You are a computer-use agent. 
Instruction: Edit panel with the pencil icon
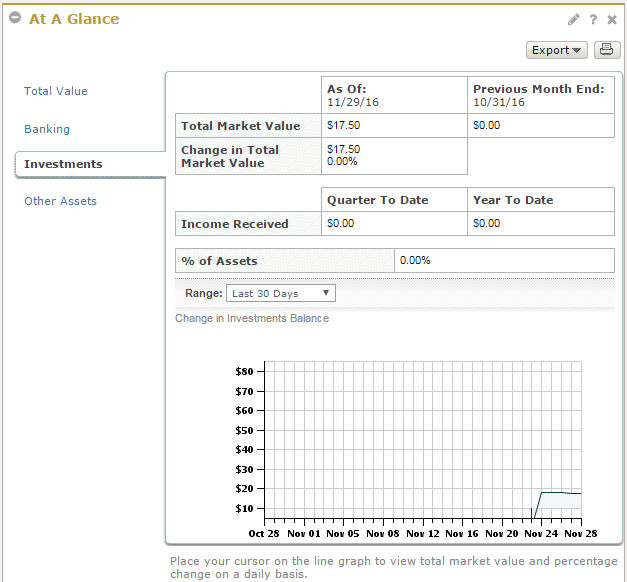point(573,19)
